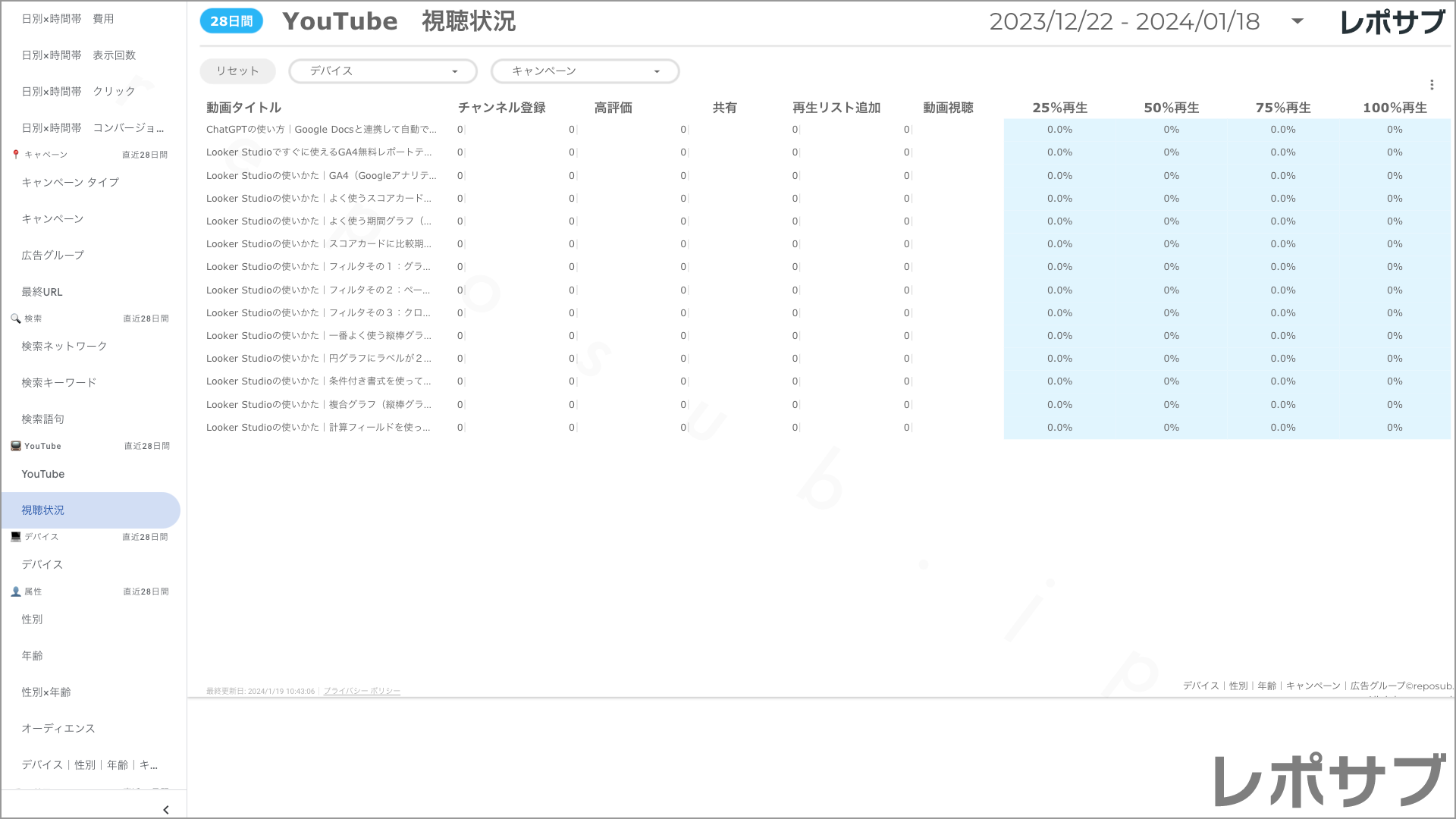Click the magnifying glass icon beside 検索
The height and width of the screenshot is (819, 1456).
14,318
